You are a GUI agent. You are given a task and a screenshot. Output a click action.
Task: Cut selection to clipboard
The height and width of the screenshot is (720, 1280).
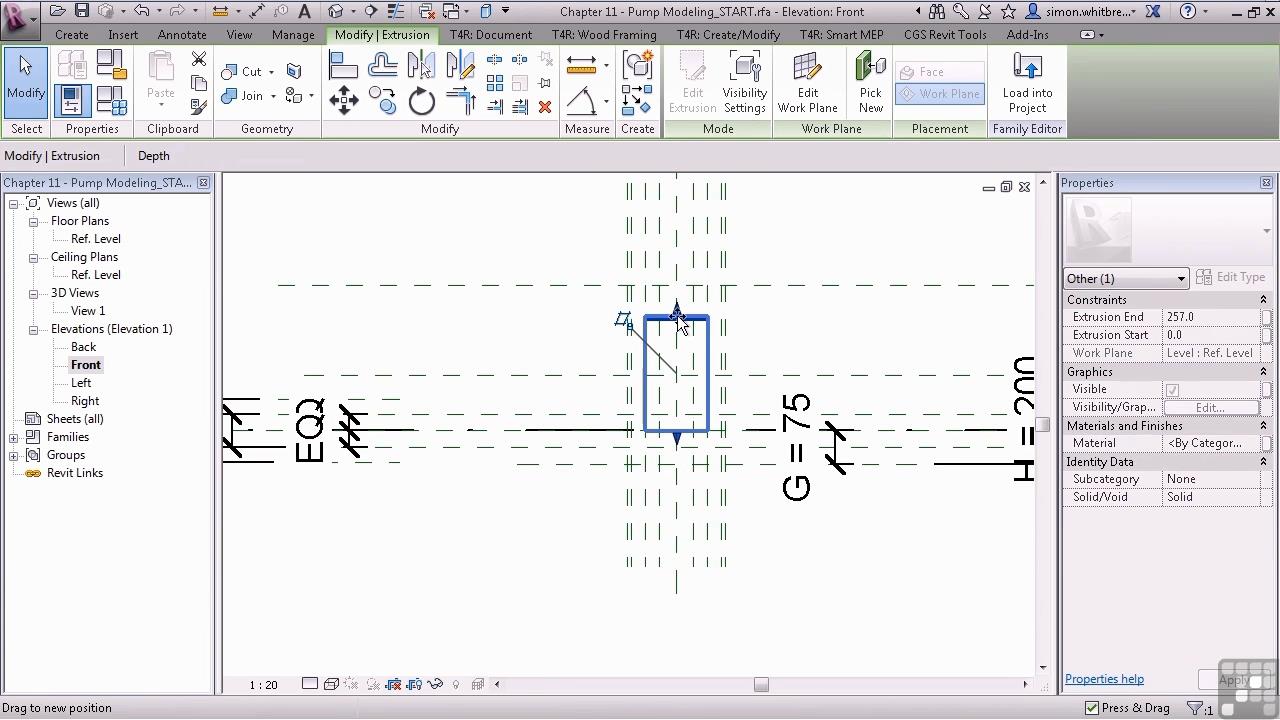pyautogui.click(x=198, y=60)
